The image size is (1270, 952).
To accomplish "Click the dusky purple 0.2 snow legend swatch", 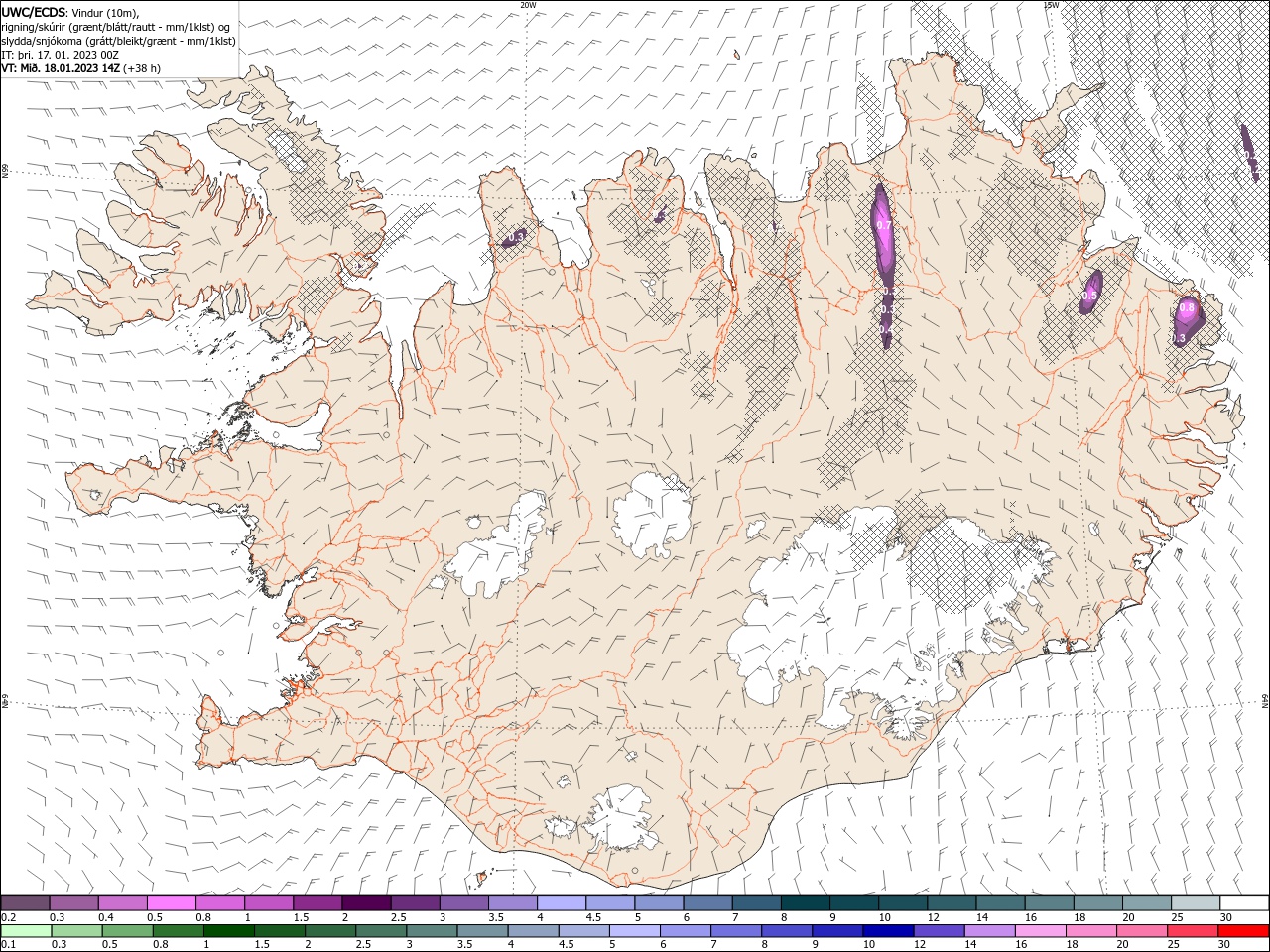I will tap(26, 903).
